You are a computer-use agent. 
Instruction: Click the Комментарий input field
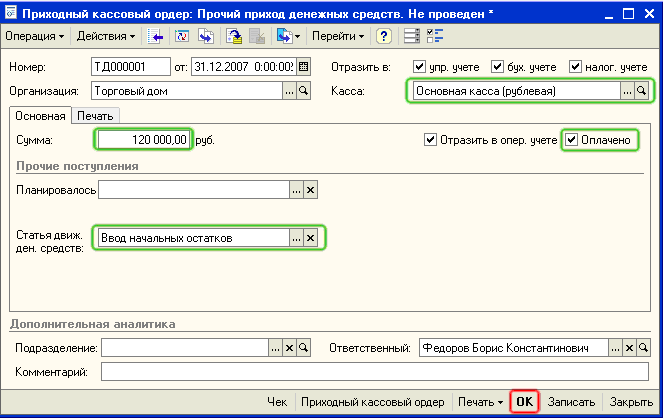375,372
